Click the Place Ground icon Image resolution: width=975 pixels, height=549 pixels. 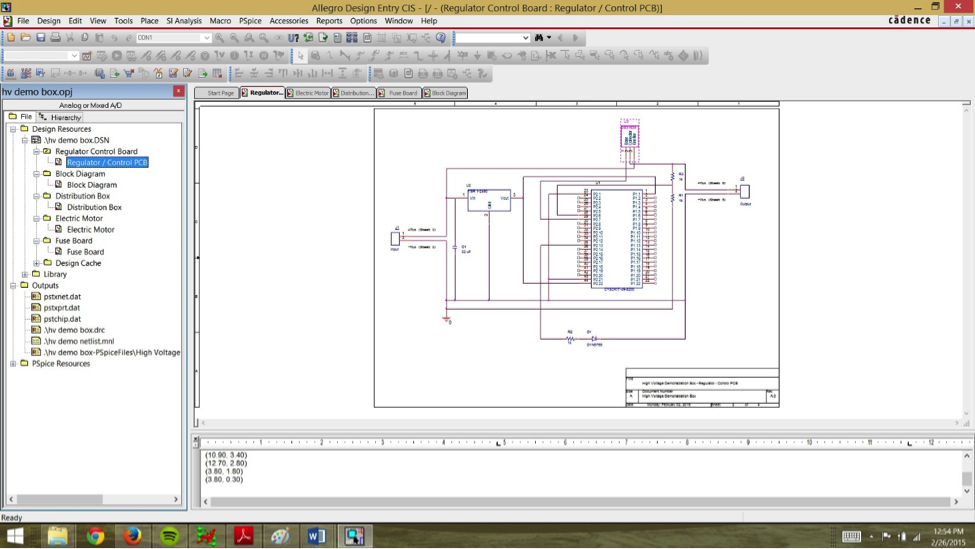[x=477, y=55]
